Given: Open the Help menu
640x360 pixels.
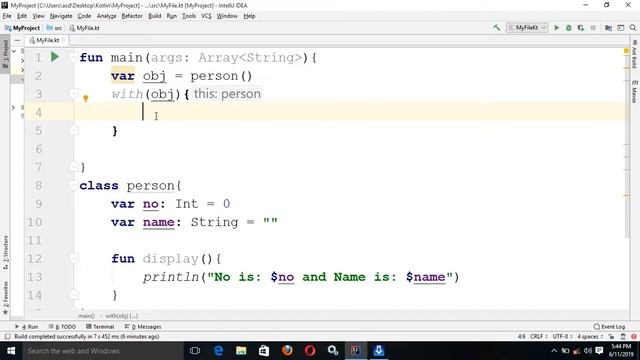Looking at the screenshot, I should 249,16.
